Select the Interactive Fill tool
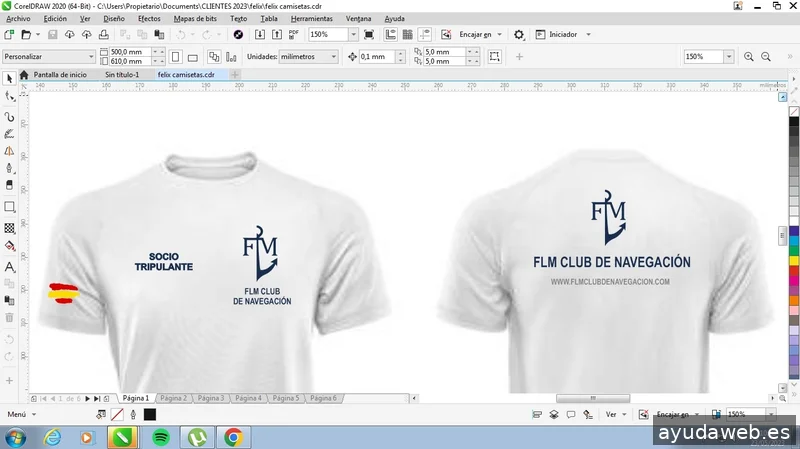The image size is (800, 449). 9,246
